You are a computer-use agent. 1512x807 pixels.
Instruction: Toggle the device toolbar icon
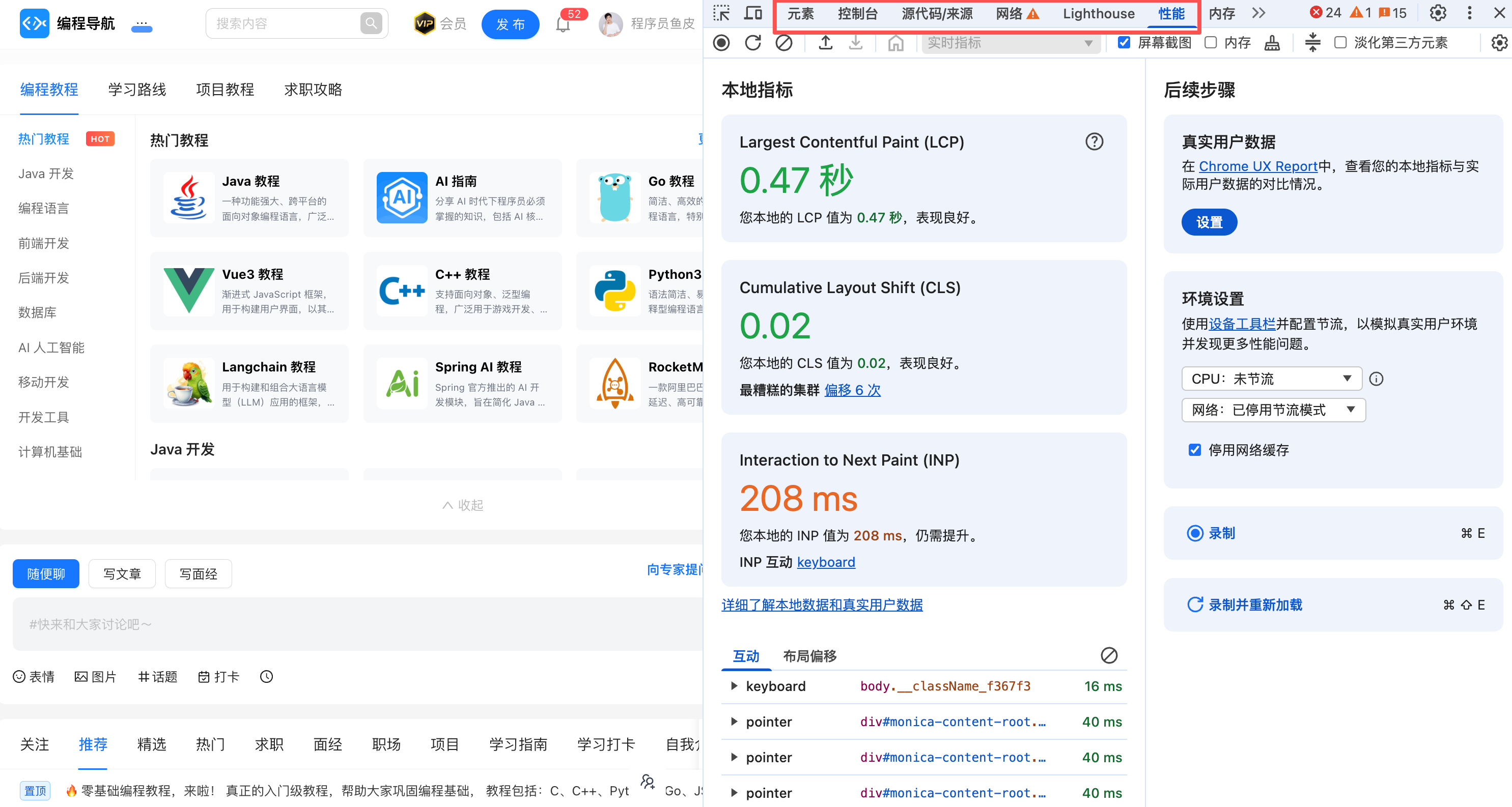[x=752, y=13]
